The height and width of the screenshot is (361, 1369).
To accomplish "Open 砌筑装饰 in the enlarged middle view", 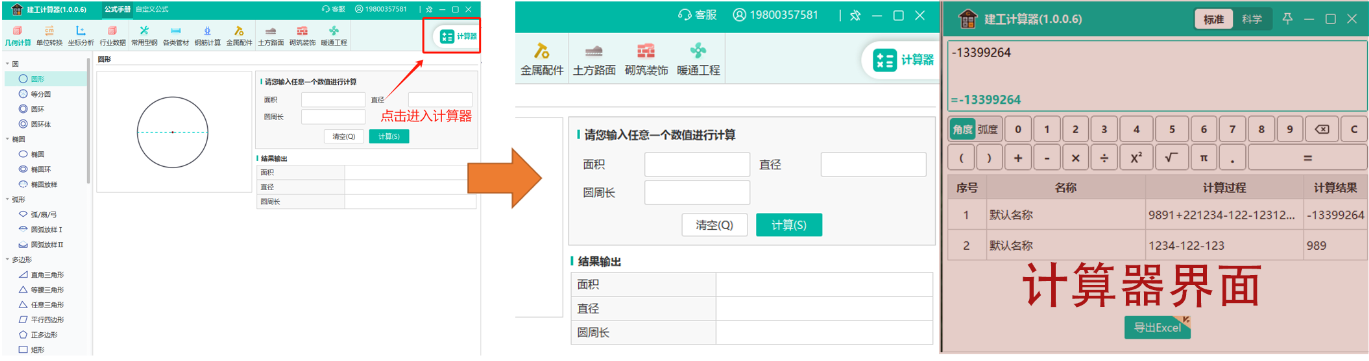I will point(646,60).
